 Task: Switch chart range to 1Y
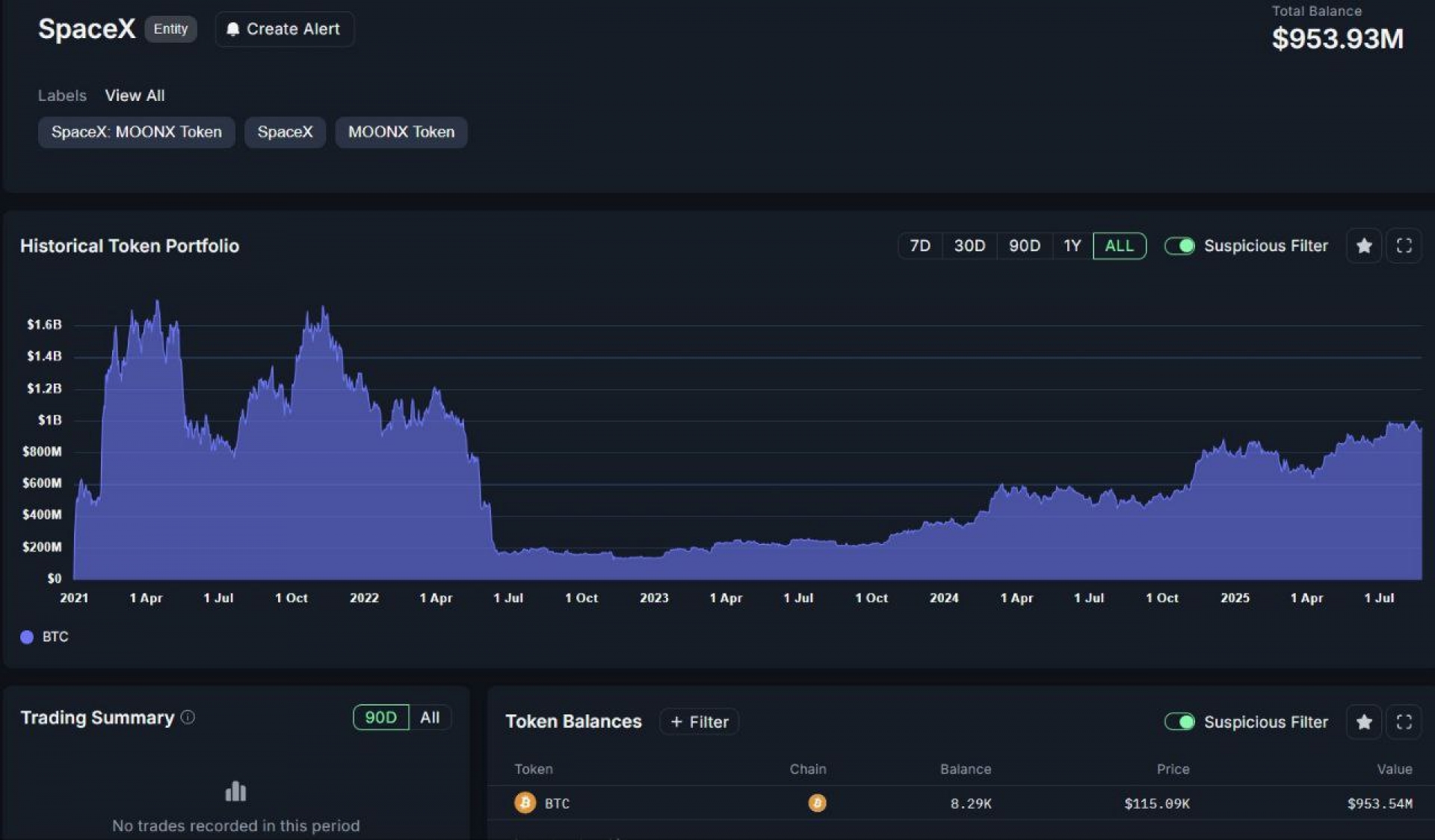click(x=1072, y=246)
